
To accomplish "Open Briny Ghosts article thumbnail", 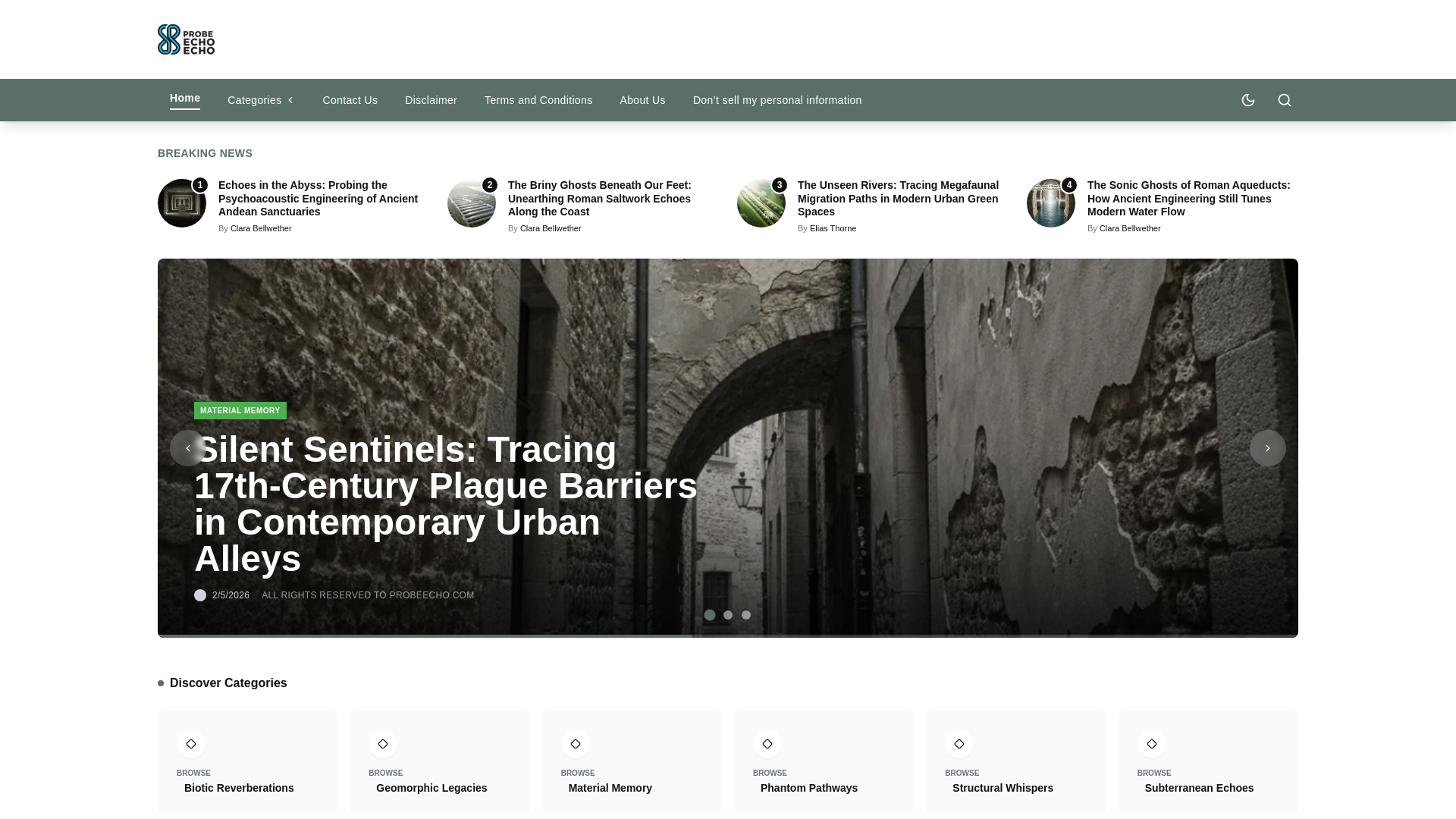I will 472,203.
